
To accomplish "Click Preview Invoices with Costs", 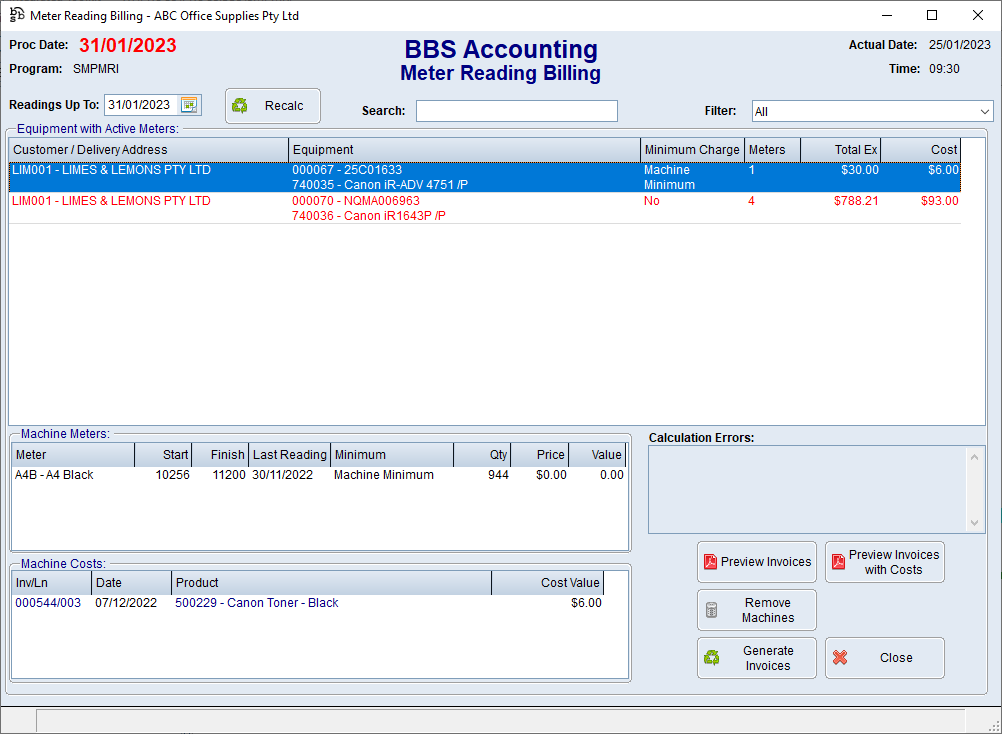I will click(x=884, y=562).
